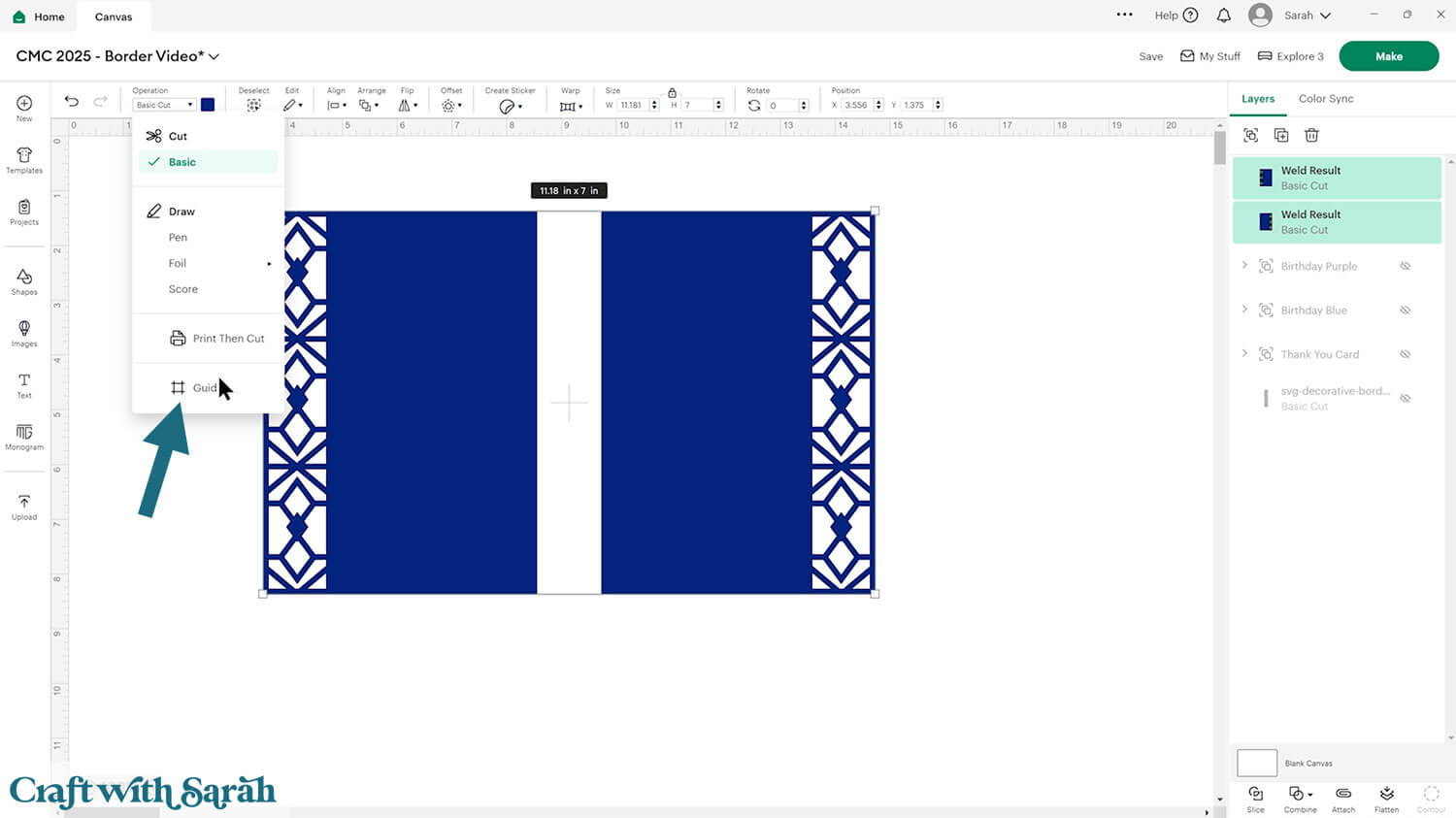
Task: Open the project name dropdown
Action: click(215, 56)
